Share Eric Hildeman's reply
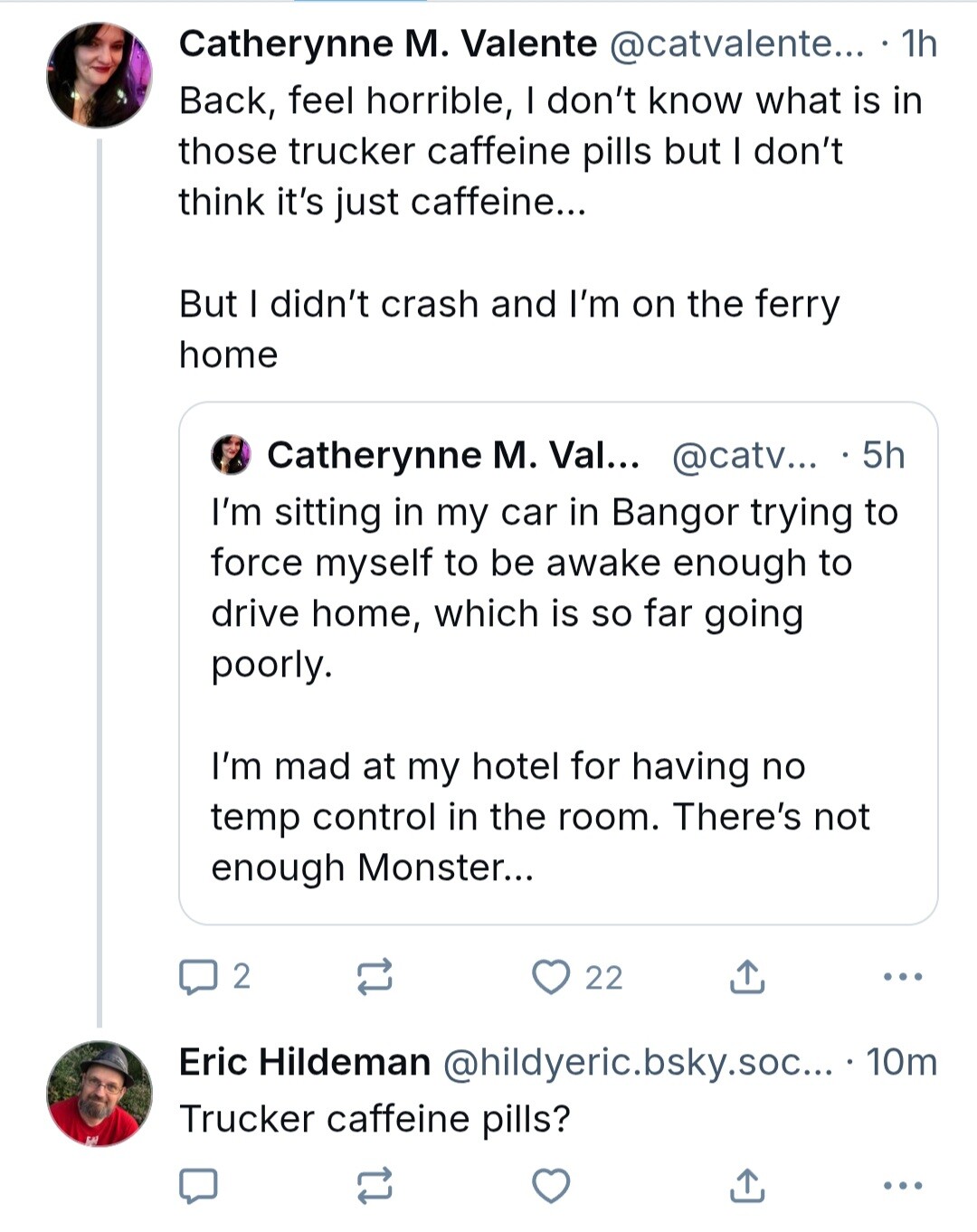This screenshot has width=977, height=1232. tap(747, 1185)
